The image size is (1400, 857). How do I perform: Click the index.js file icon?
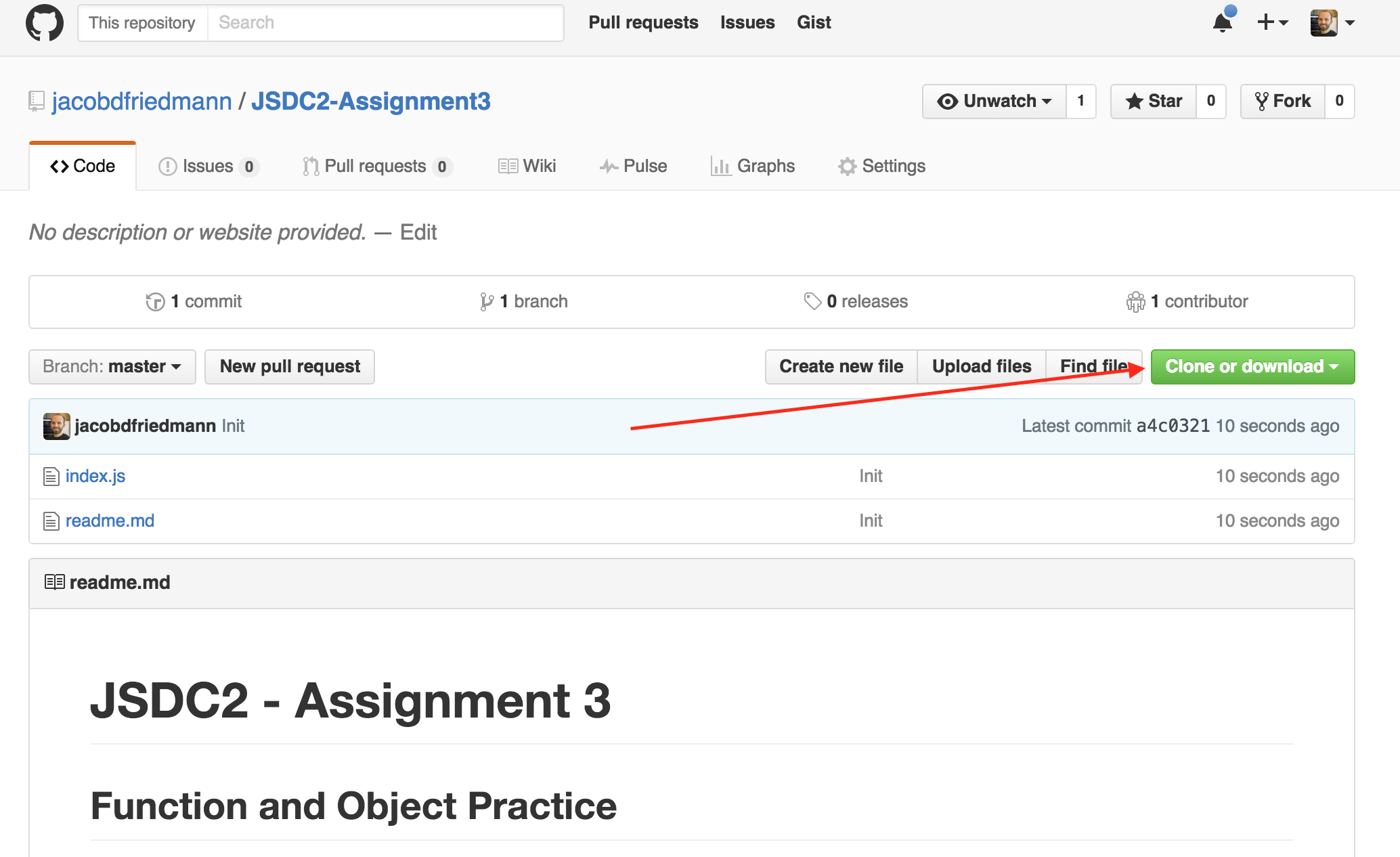pos(51,477)
